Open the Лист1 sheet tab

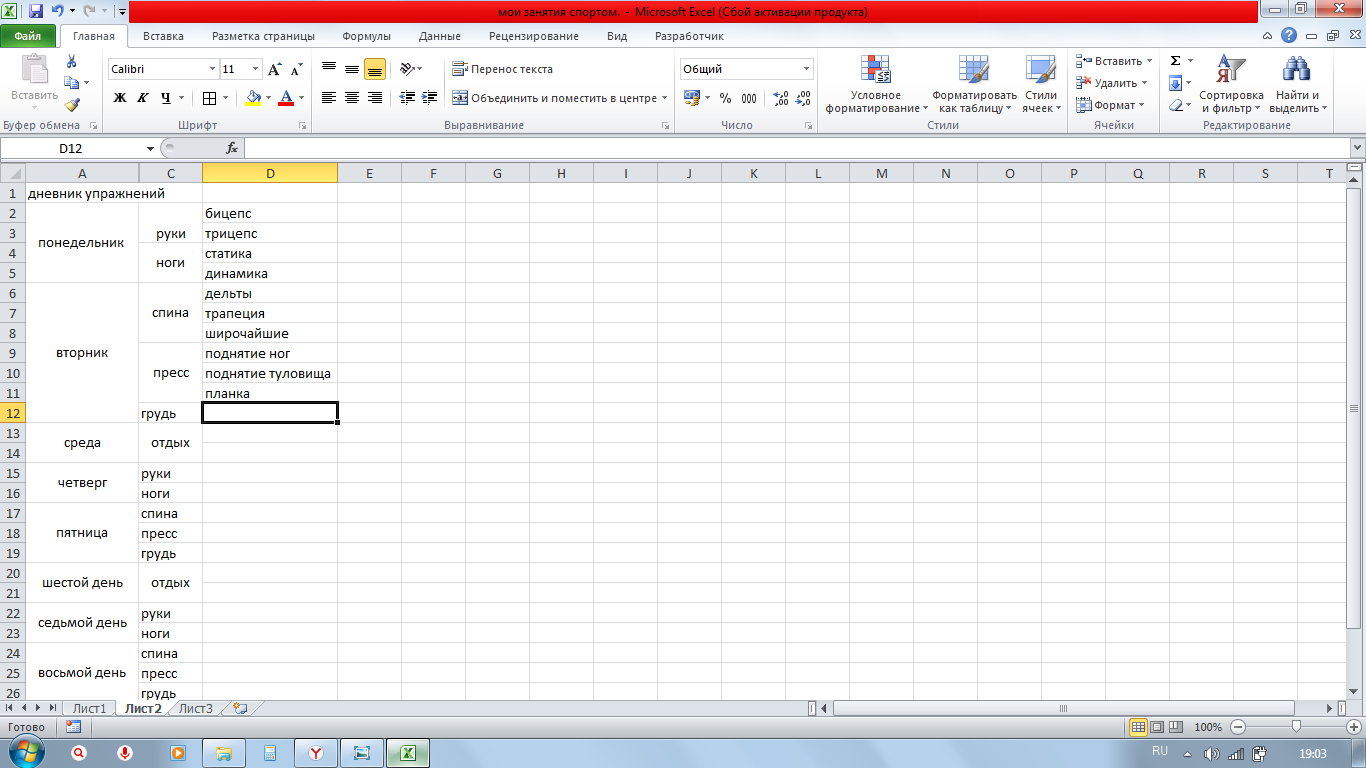point(89,708)
